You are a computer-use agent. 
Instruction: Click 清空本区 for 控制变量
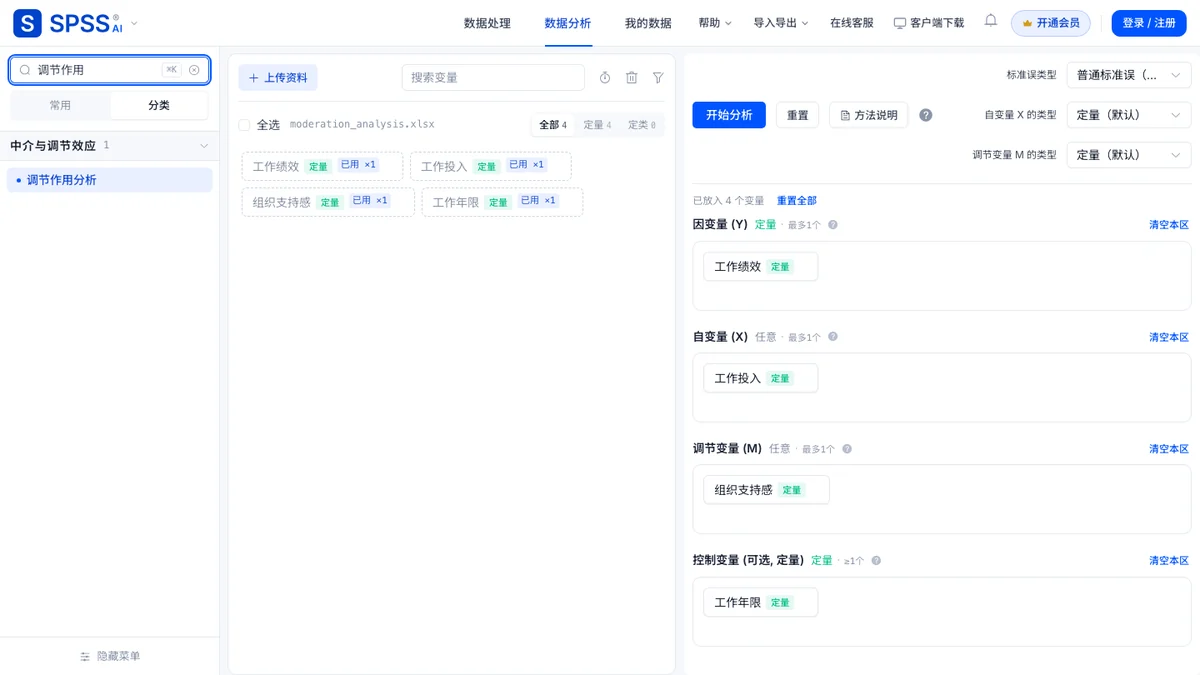point(1169,561)
